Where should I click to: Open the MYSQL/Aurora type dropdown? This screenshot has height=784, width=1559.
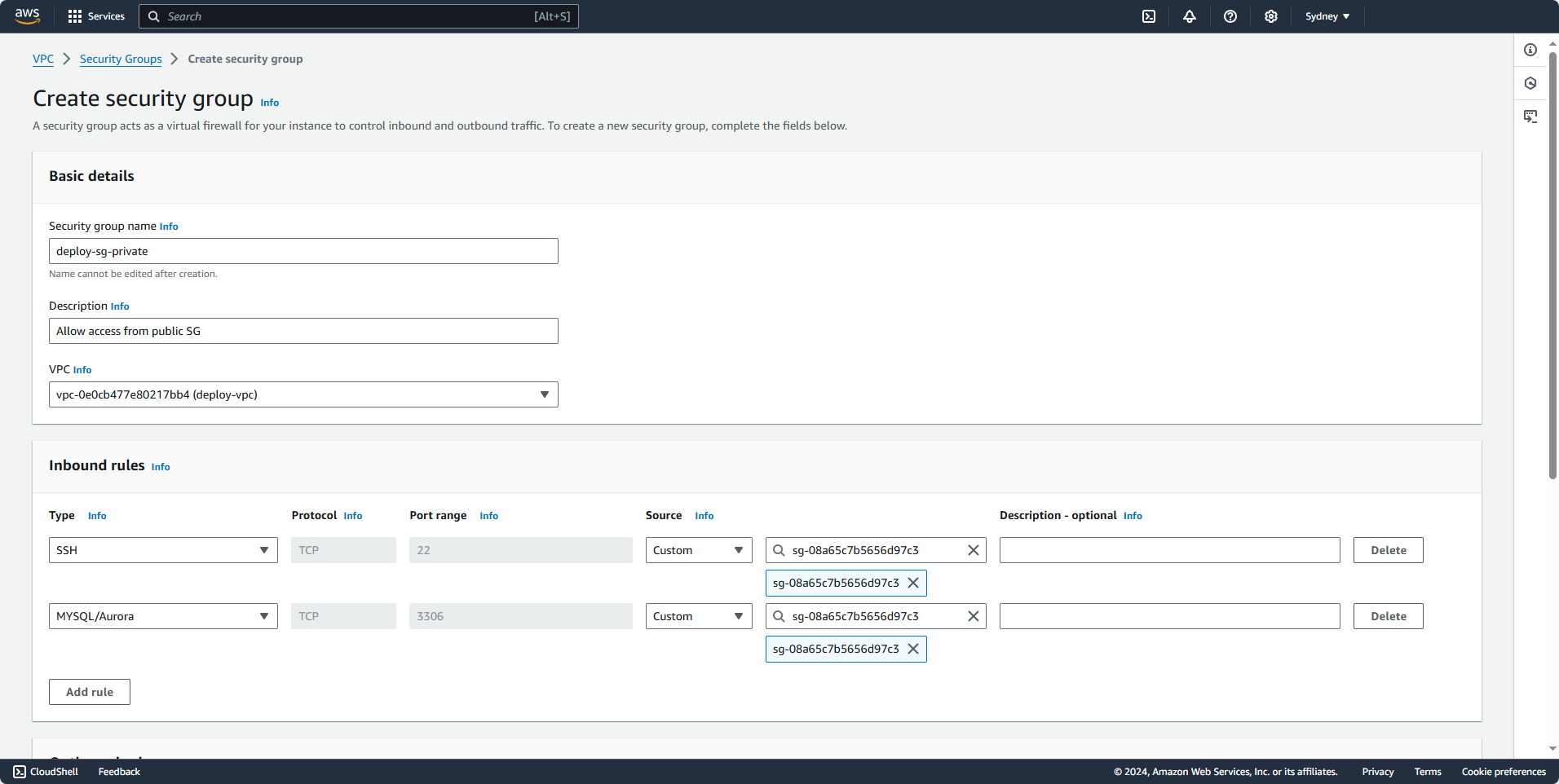click(163, 616)
